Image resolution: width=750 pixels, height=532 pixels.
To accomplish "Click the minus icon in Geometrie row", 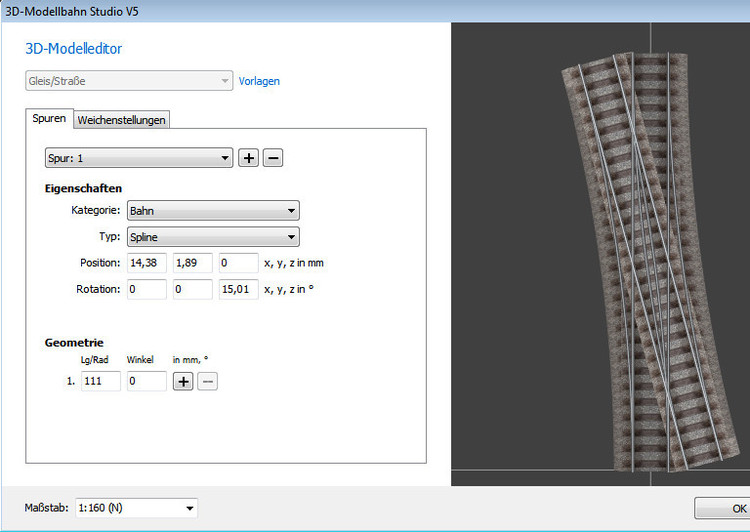I will [207, 381].
